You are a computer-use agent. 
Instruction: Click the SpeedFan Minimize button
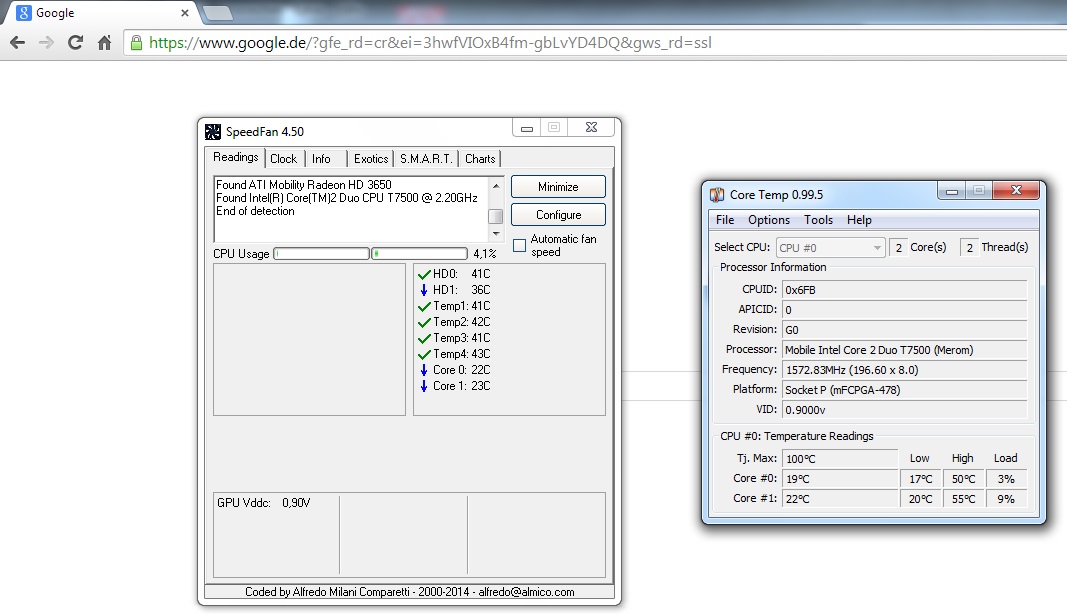558,187
